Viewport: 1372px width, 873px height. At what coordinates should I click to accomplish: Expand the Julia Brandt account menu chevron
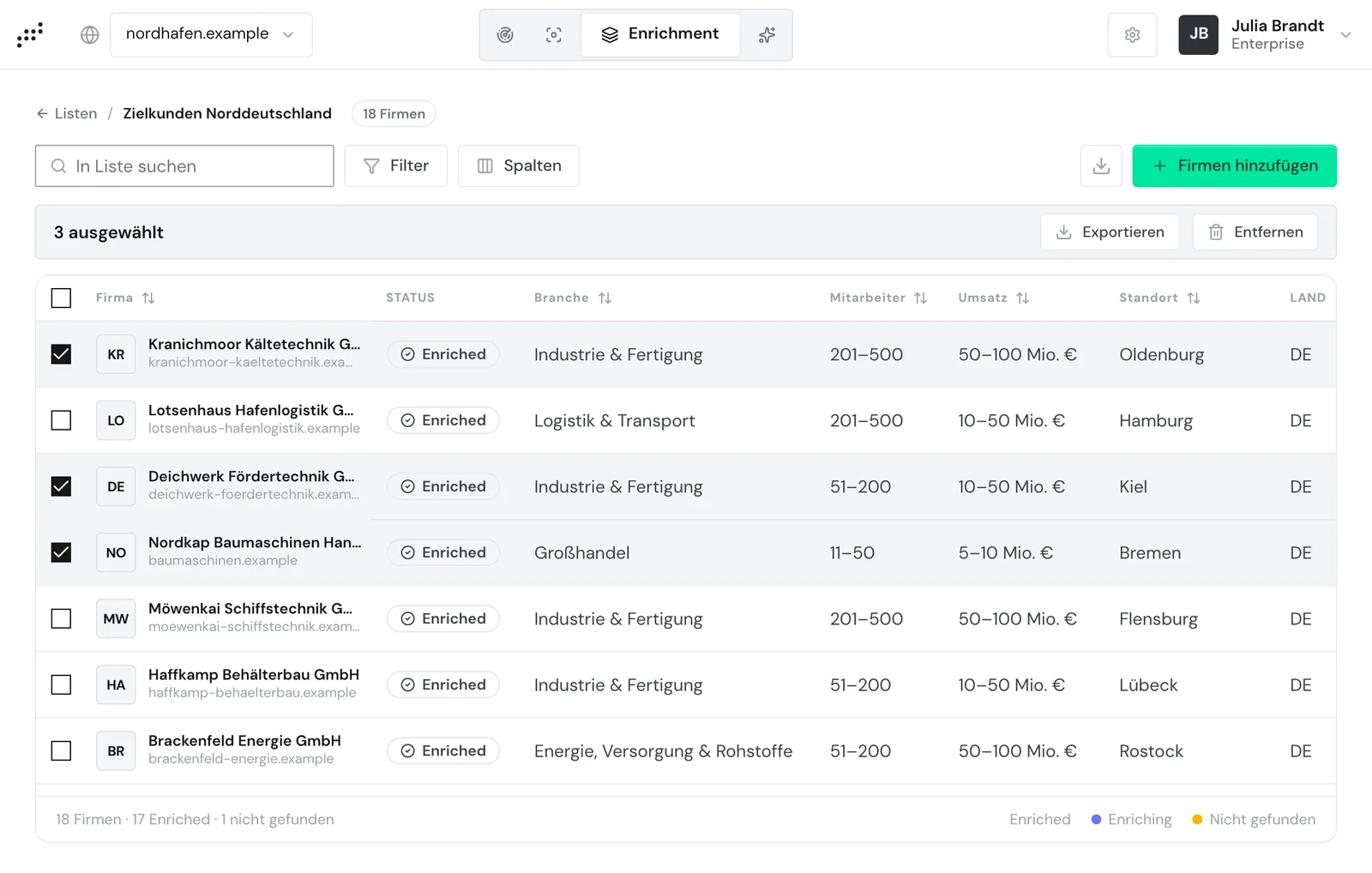pos(1345,34)
